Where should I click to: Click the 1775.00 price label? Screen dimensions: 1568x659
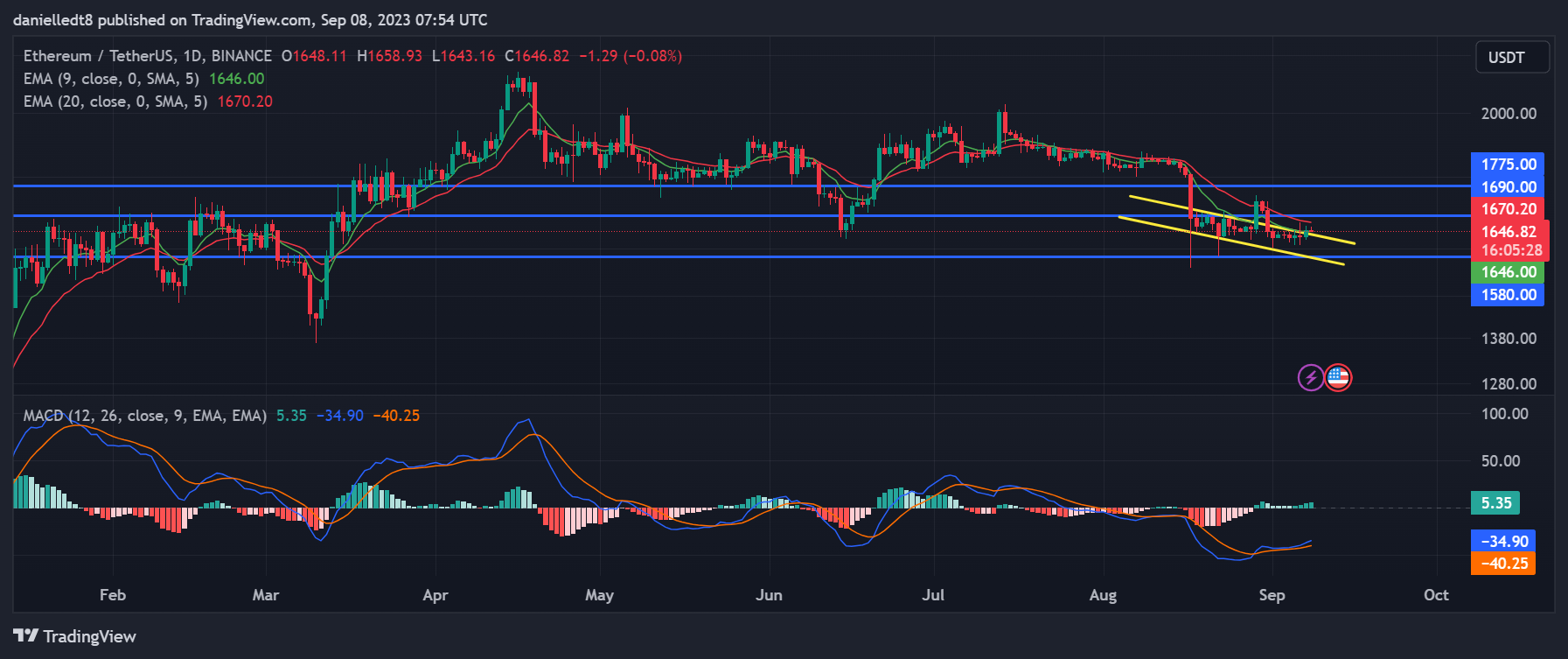pyautogui.click(x=1508, y=165)
